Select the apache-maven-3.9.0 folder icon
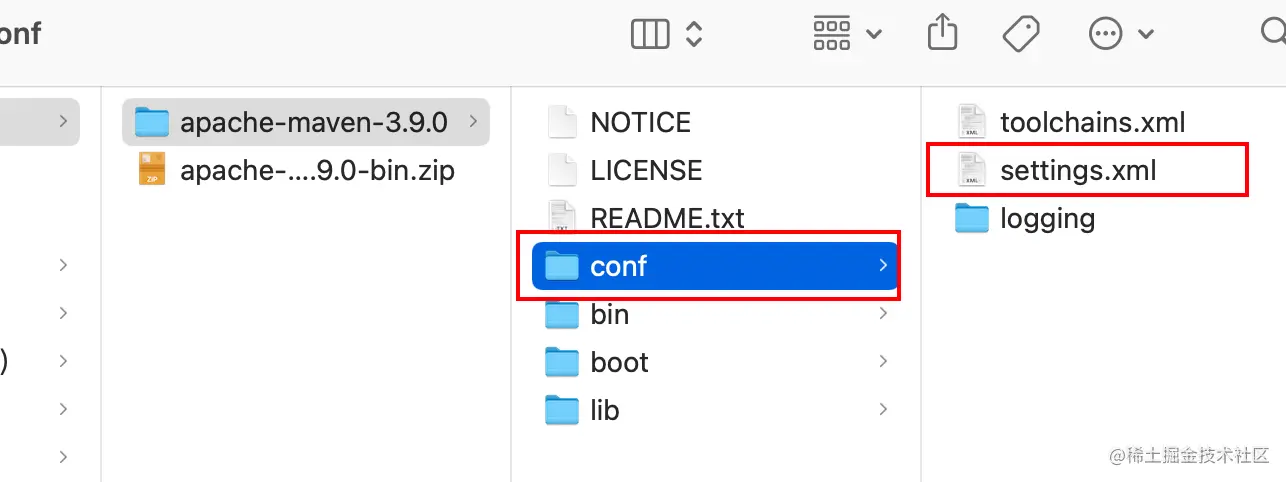This screenshot has width=1286, height=482. (152, 122)
